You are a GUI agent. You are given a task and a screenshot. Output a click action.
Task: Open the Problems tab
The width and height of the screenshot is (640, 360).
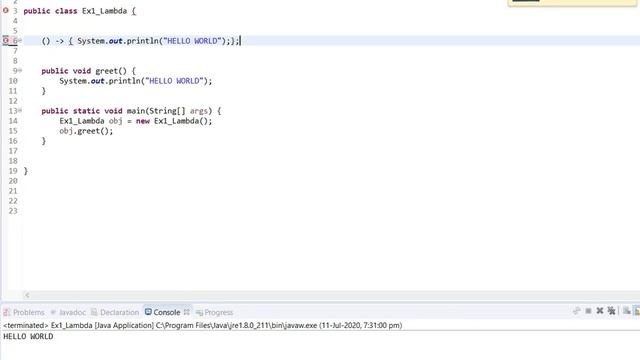pyautogui.click(x=24, y=312)
